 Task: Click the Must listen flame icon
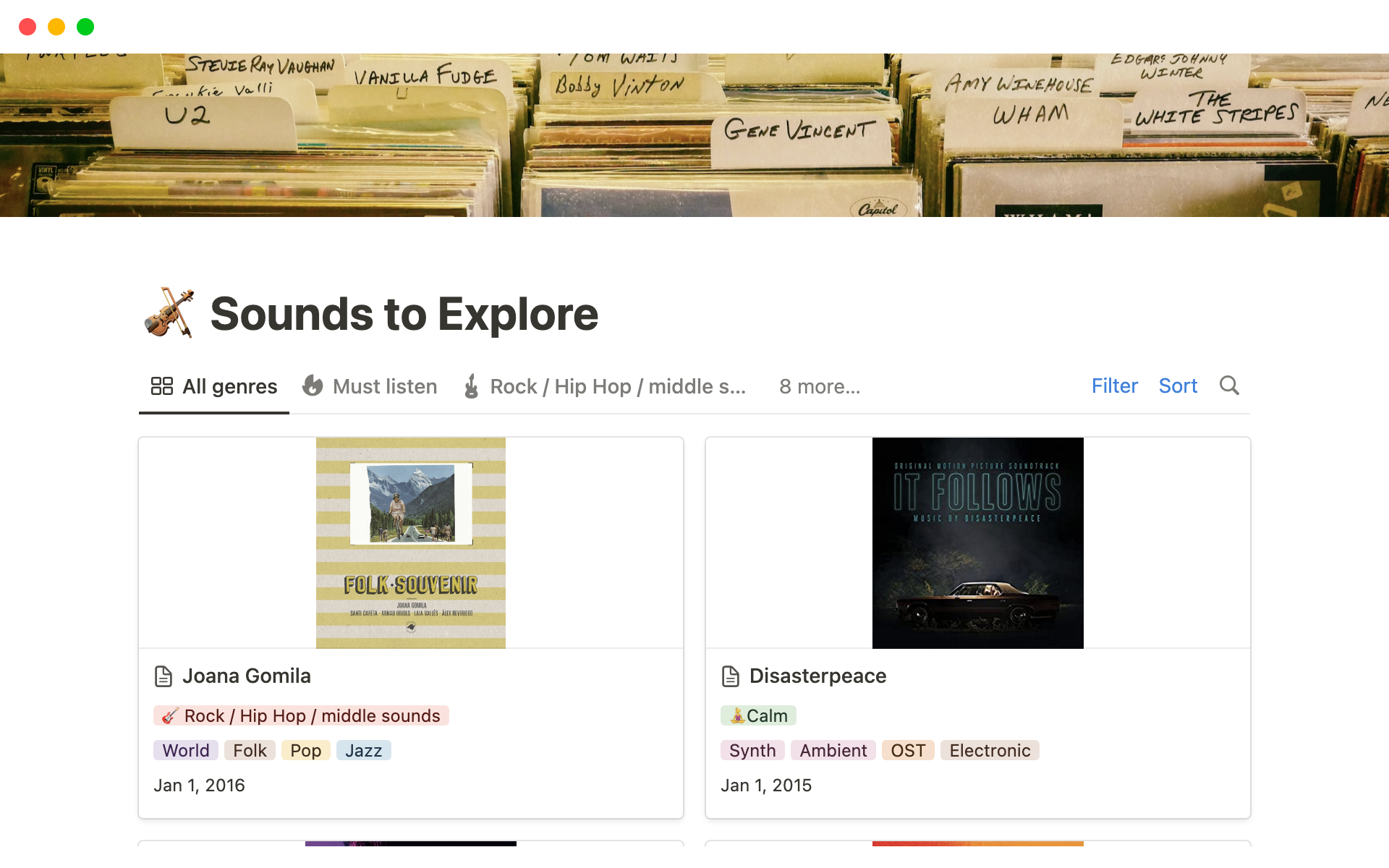pos(313,386)
